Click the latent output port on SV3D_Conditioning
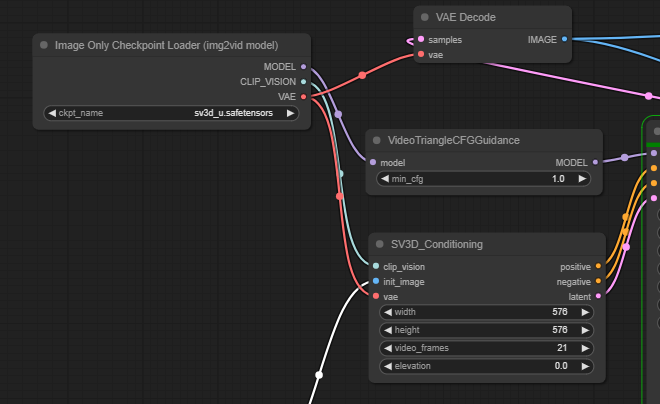The height and width of the screenshot is (404, 660). click(x=598, y=296)
